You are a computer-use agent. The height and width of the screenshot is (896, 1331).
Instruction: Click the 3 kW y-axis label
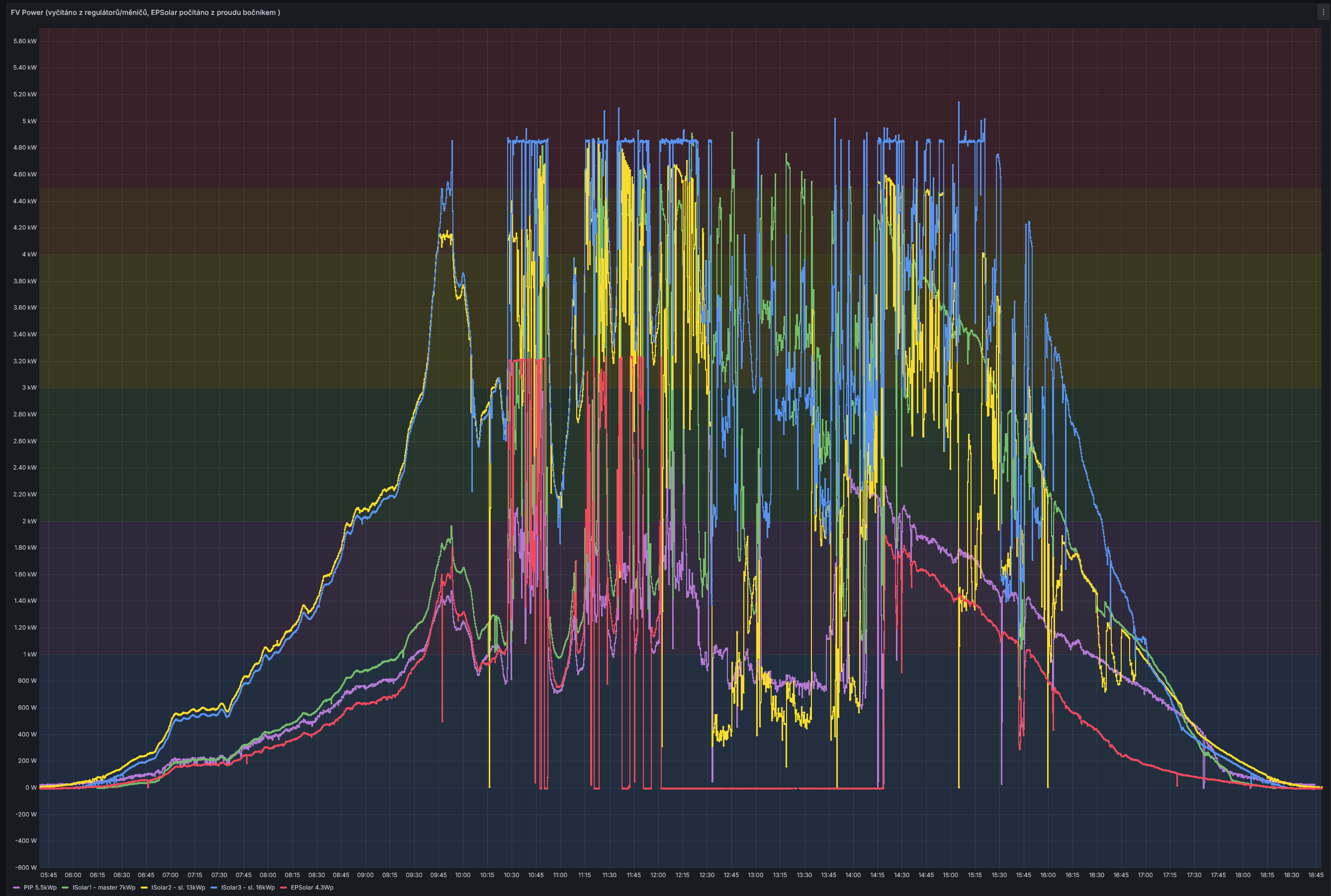coord(29,388)
